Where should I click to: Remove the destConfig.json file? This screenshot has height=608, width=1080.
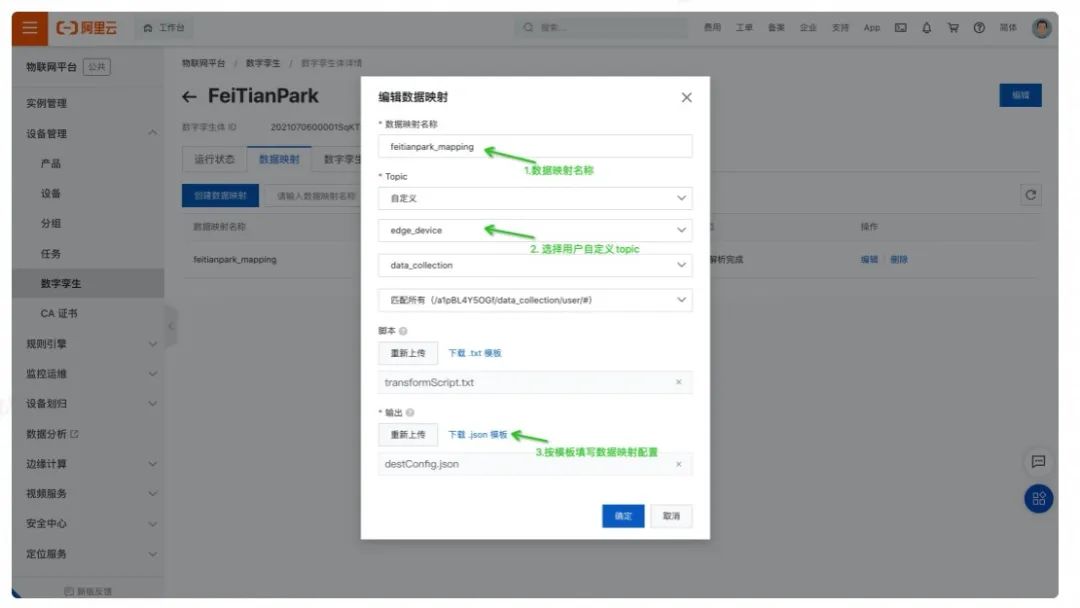tap(678, 464)
